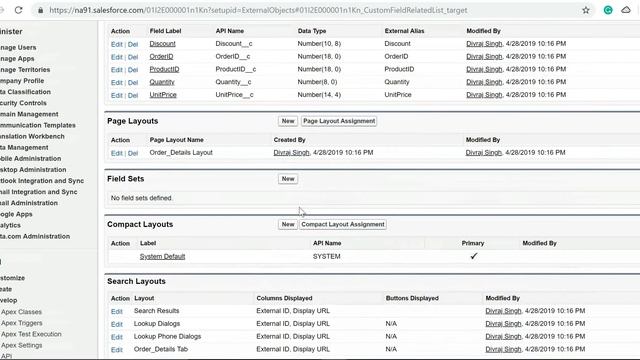Open Email Administration in sidebar
640x360 pixels.
(29, 203)
